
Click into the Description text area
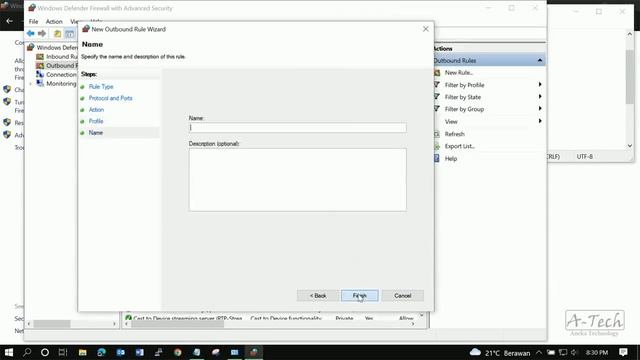point(298,180)
